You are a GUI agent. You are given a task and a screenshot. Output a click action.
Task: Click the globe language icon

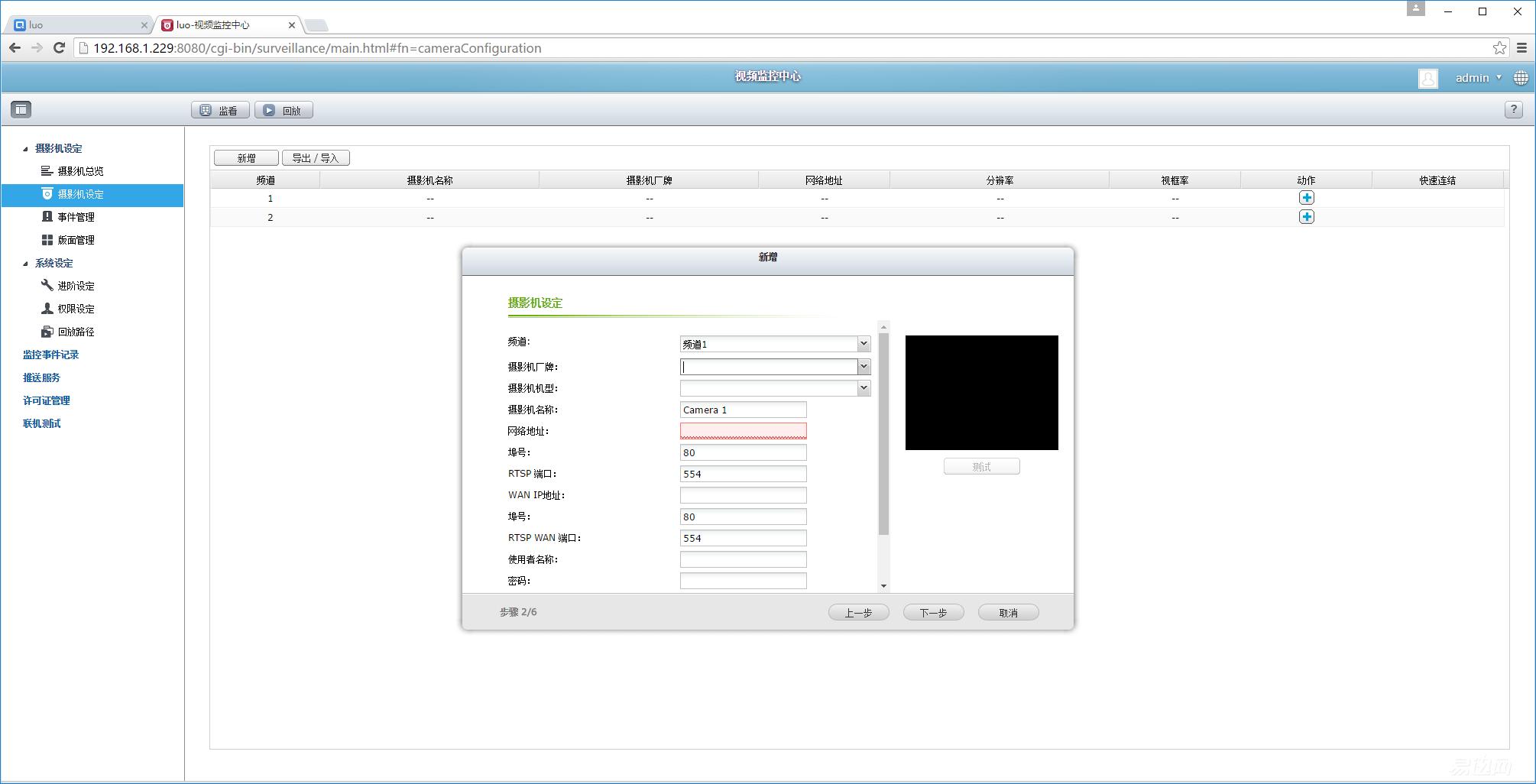click(1521, 78)
